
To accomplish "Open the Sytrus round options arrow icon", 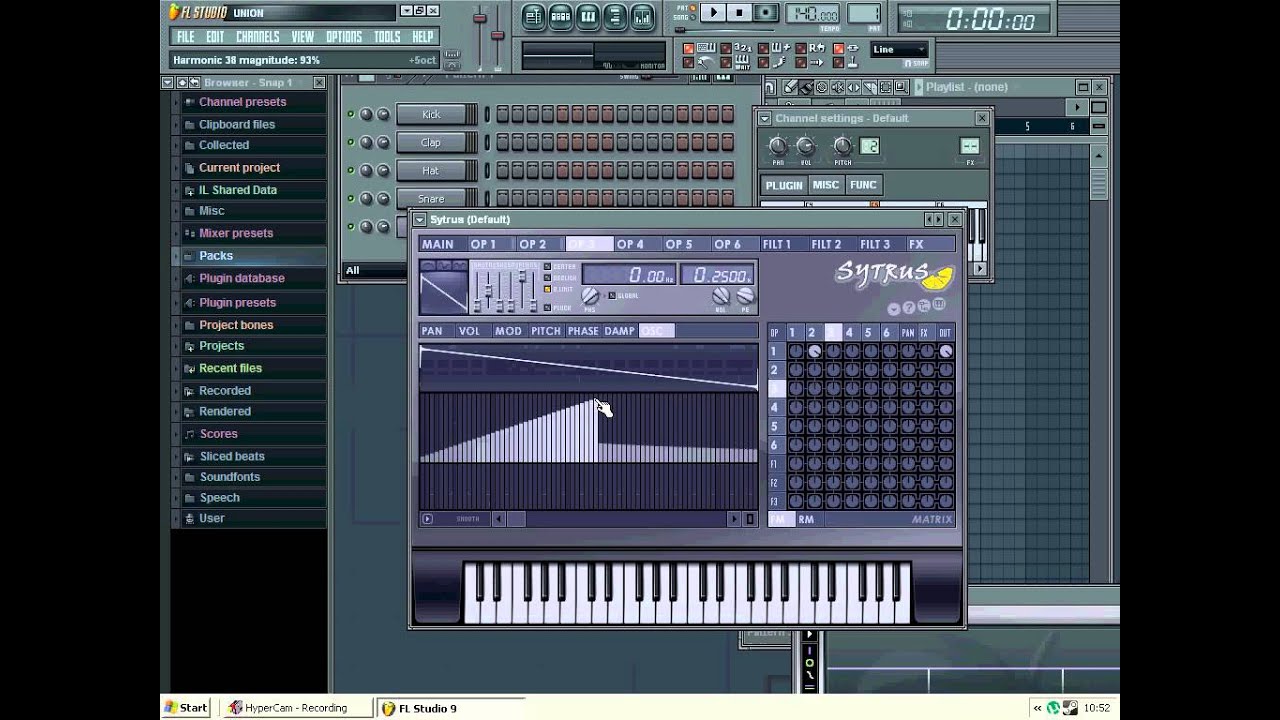I will (894, 308).
